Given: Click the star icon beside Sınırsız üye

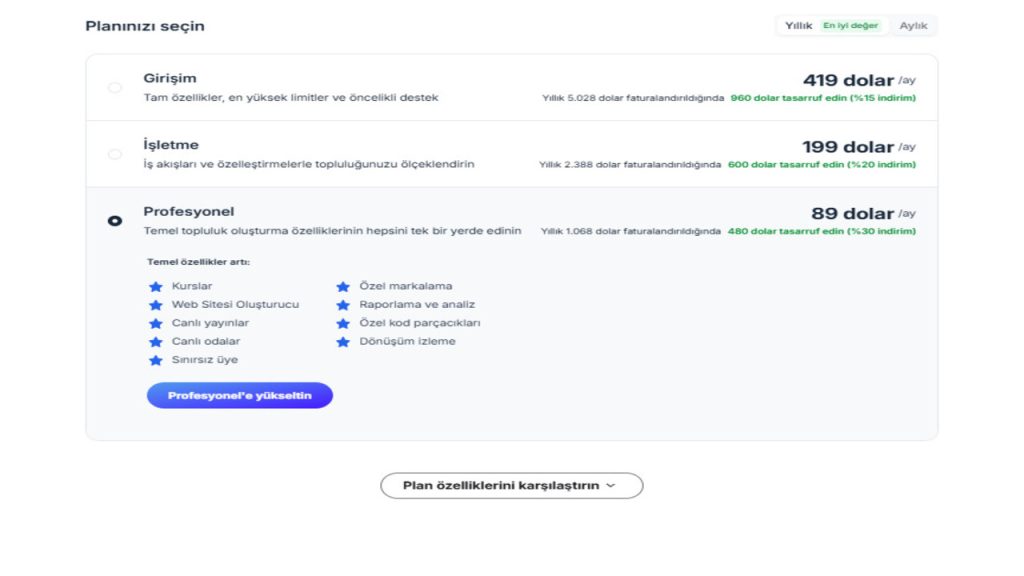Looking at the screenshot, I should [x=155, y=360].
